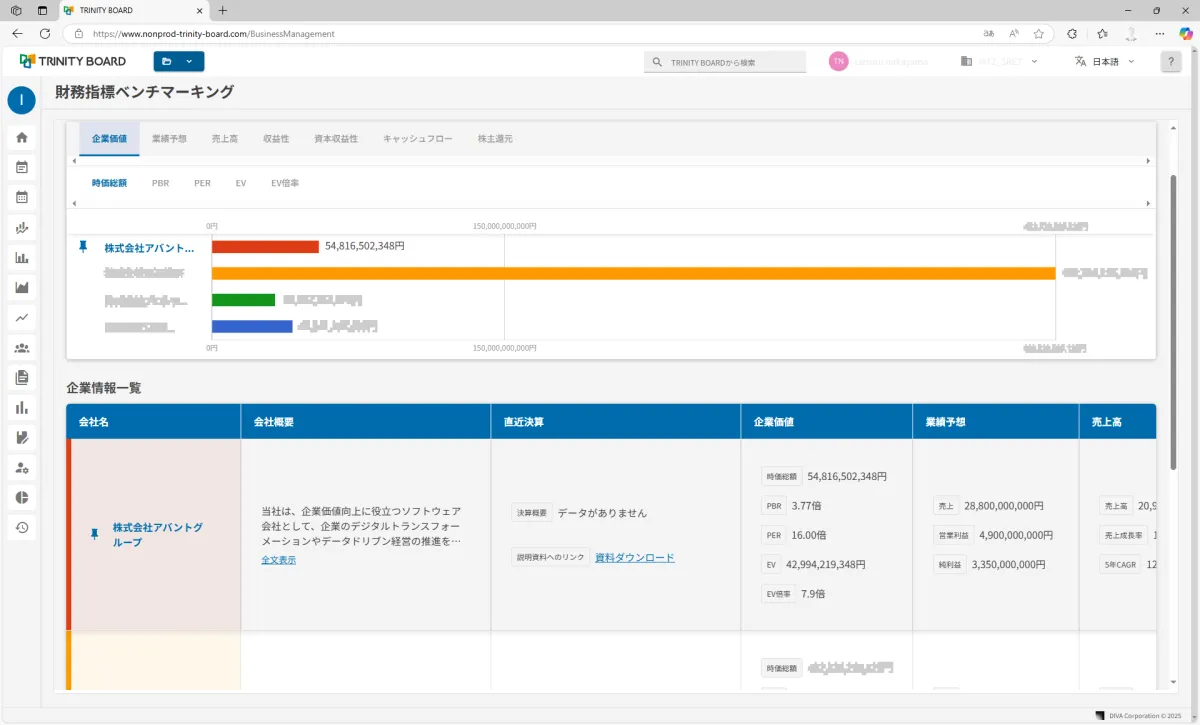The image size is (1200, 725).
Task: Click the pin icon in the chart row
Action: tap(83, 246)
